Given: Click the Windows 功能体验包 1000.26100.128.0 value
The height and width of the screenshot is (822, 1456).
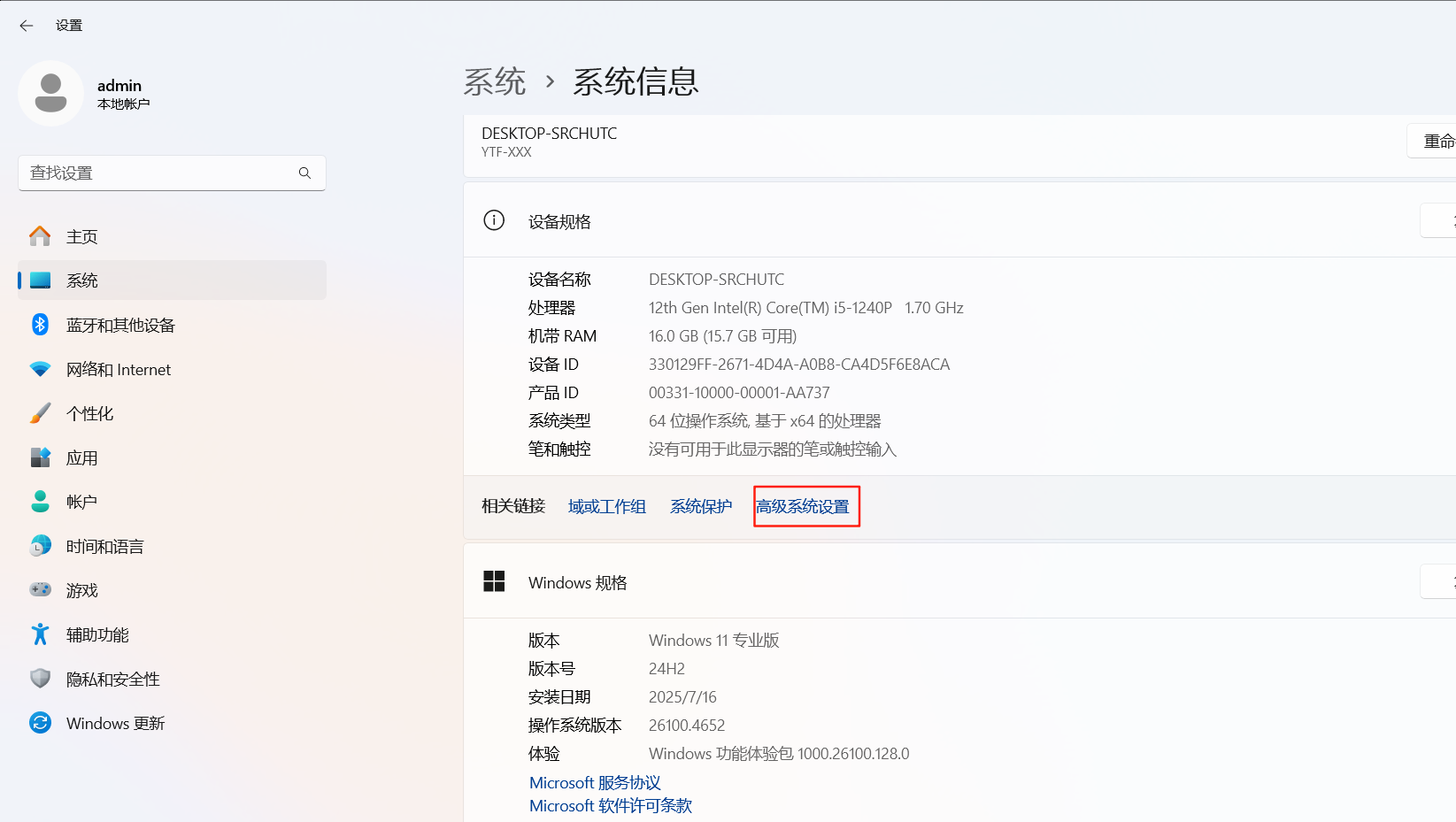Looking at the screenshot, I should point(779,754).
